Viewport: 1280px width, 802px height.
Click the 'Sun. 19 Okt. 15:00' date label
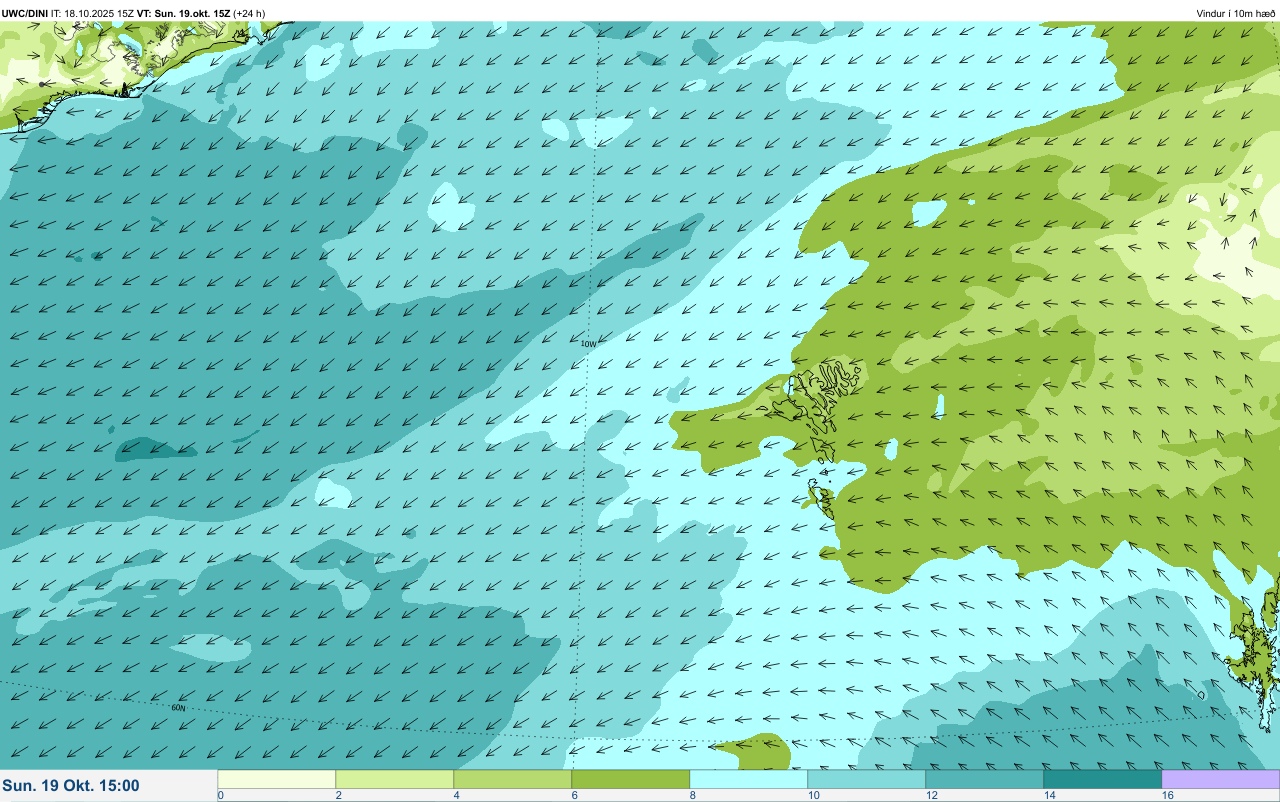[x=72, y=786]
